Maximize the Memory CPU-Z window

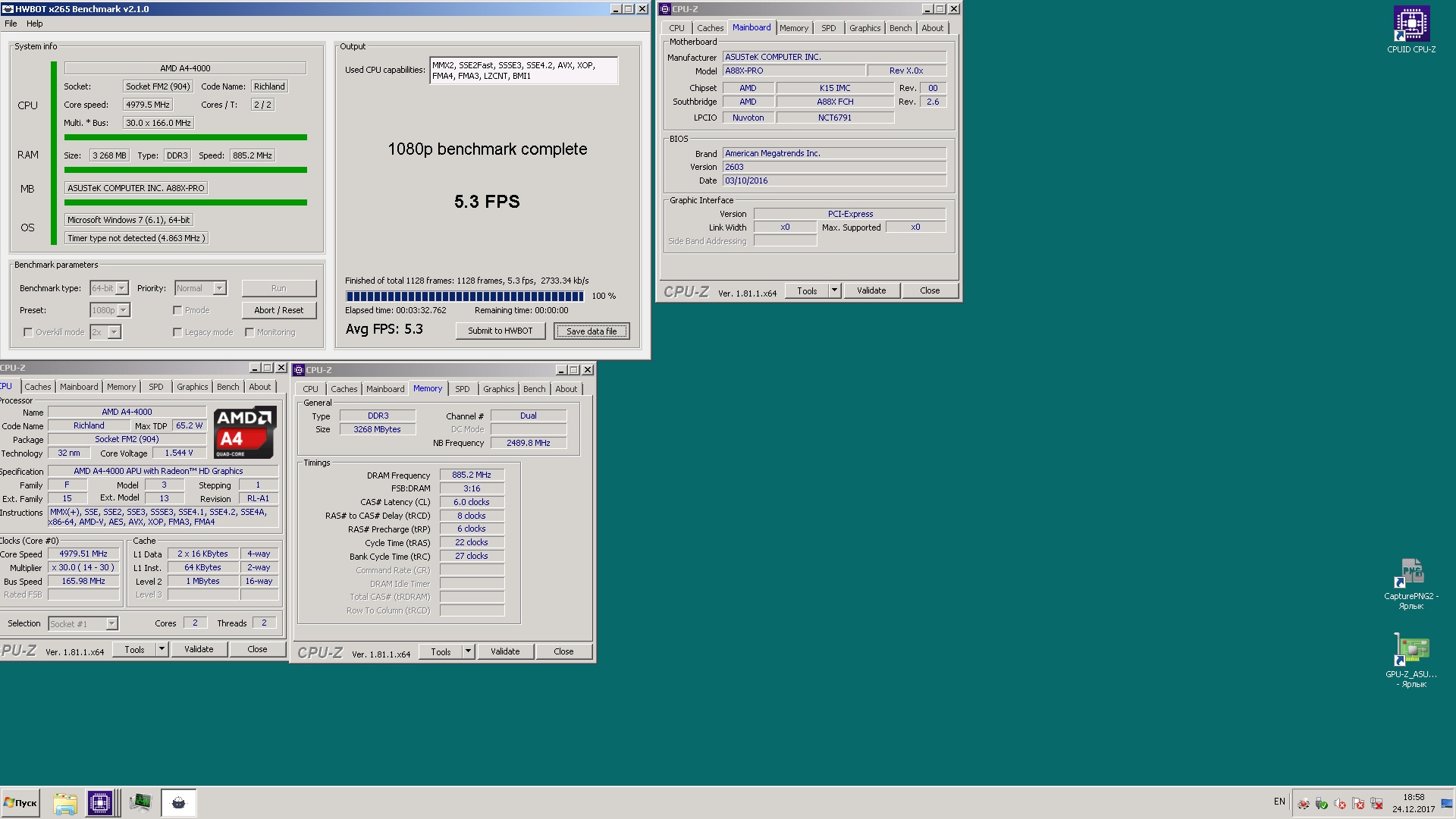(574, 370)
